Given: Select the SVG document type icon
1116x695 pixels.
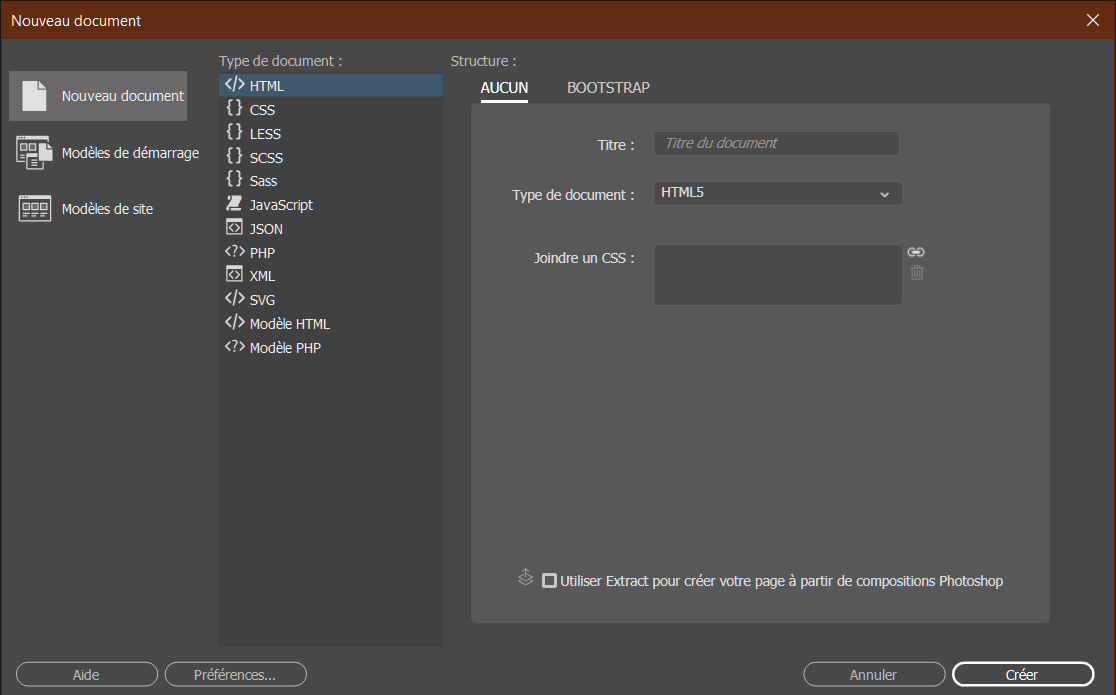Looking at the screenshot, I should (234, 299).
